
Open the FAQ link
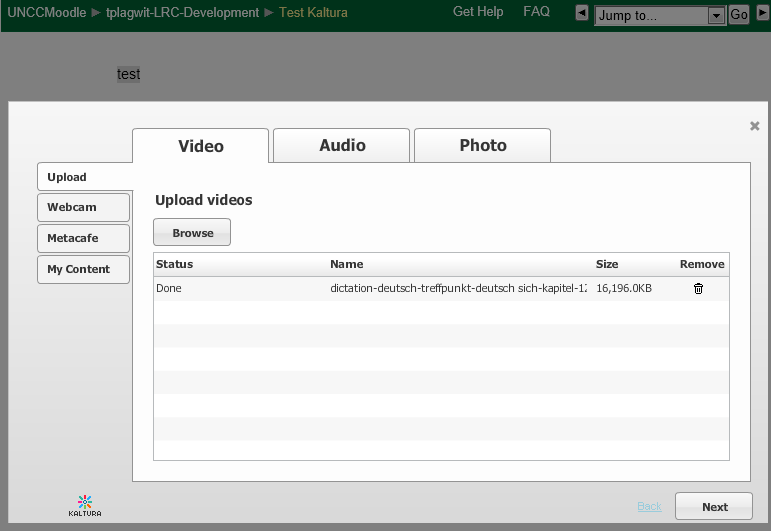coord(536,12)
